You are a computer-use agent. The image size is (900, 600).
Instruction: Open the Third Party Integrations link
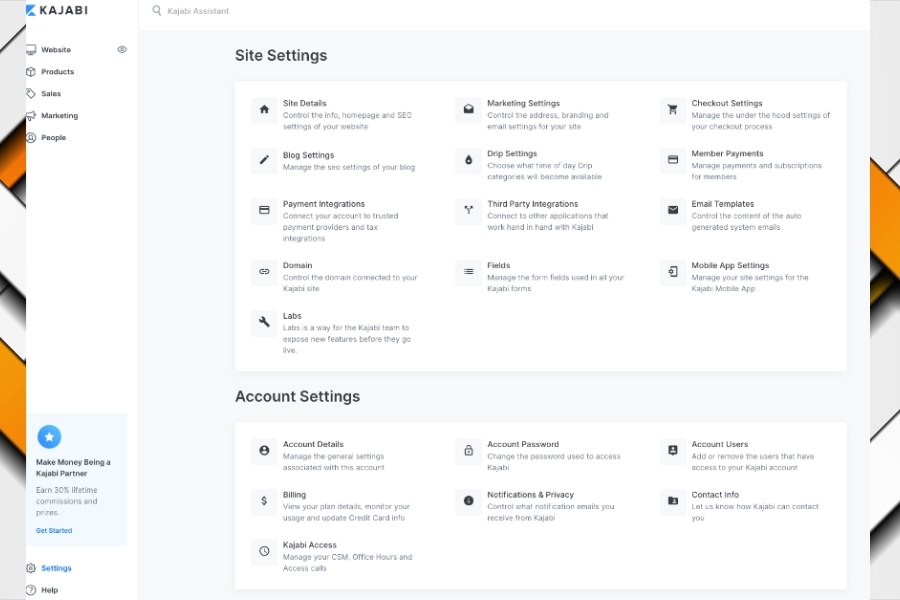coord(533,204)
